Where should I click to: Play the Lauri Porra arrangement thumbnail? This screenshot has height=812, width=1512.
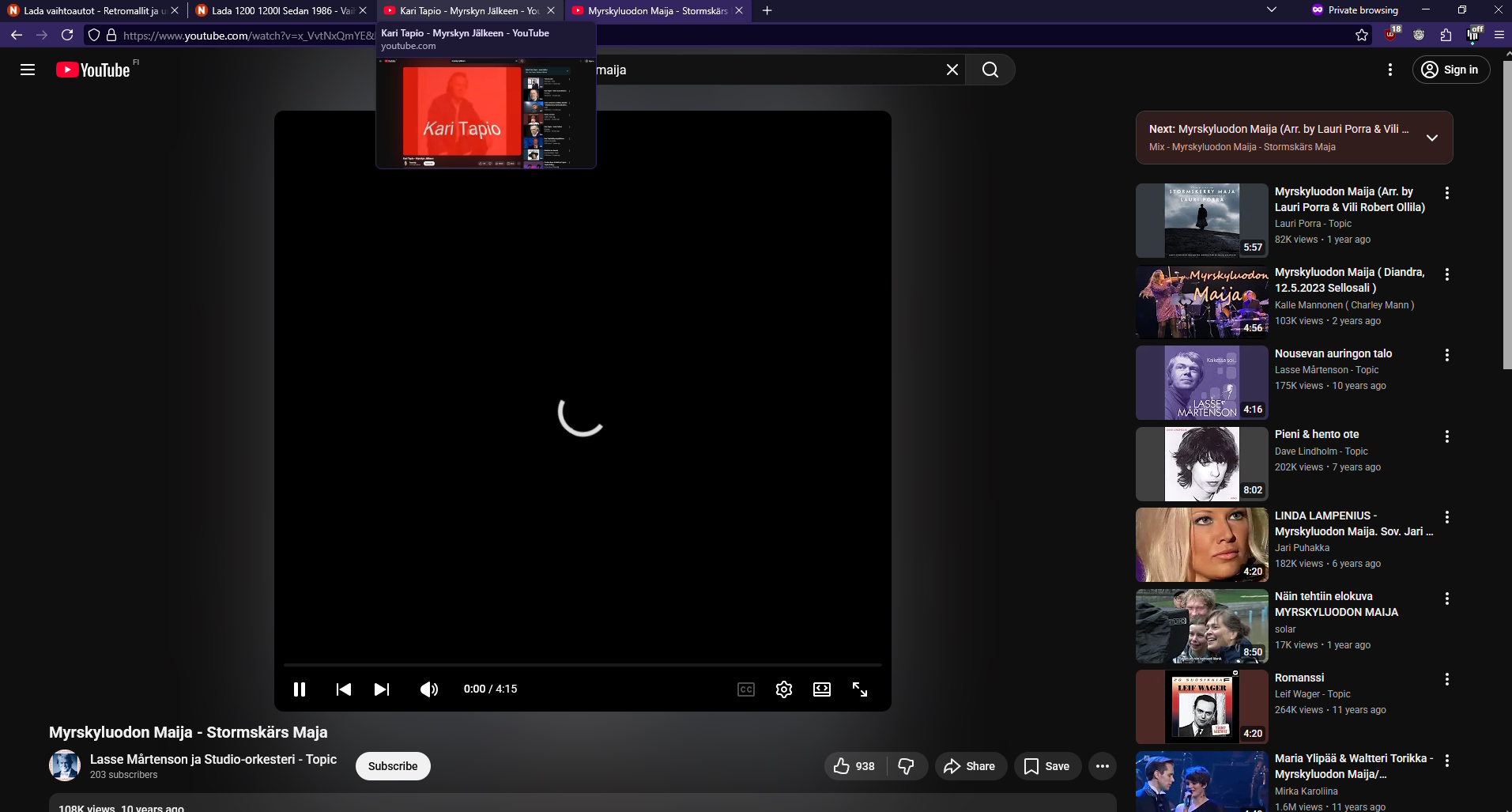[1202, 221]
